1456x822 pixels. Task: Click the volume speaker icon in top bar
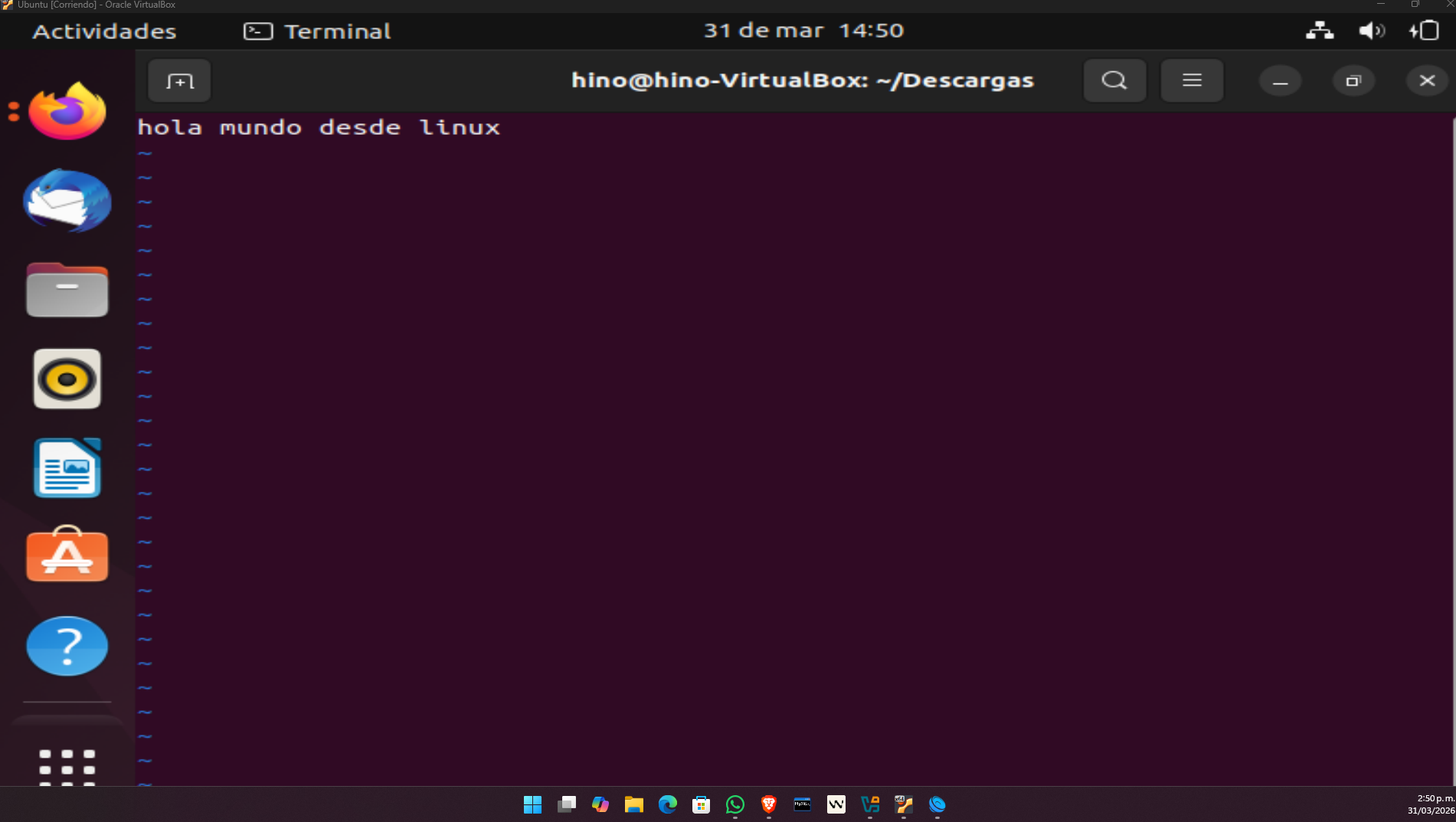(x=1371, y=31)
